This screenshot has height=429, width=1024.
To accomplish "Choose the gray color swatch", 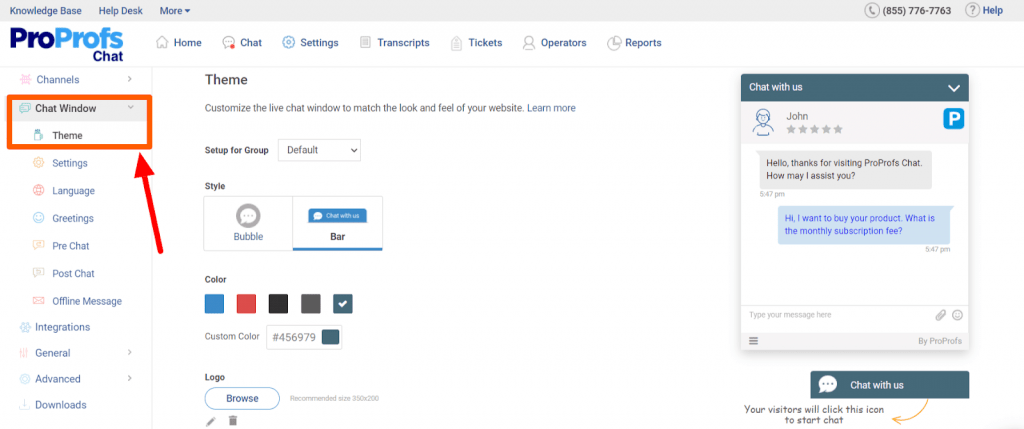I will 311,304.
